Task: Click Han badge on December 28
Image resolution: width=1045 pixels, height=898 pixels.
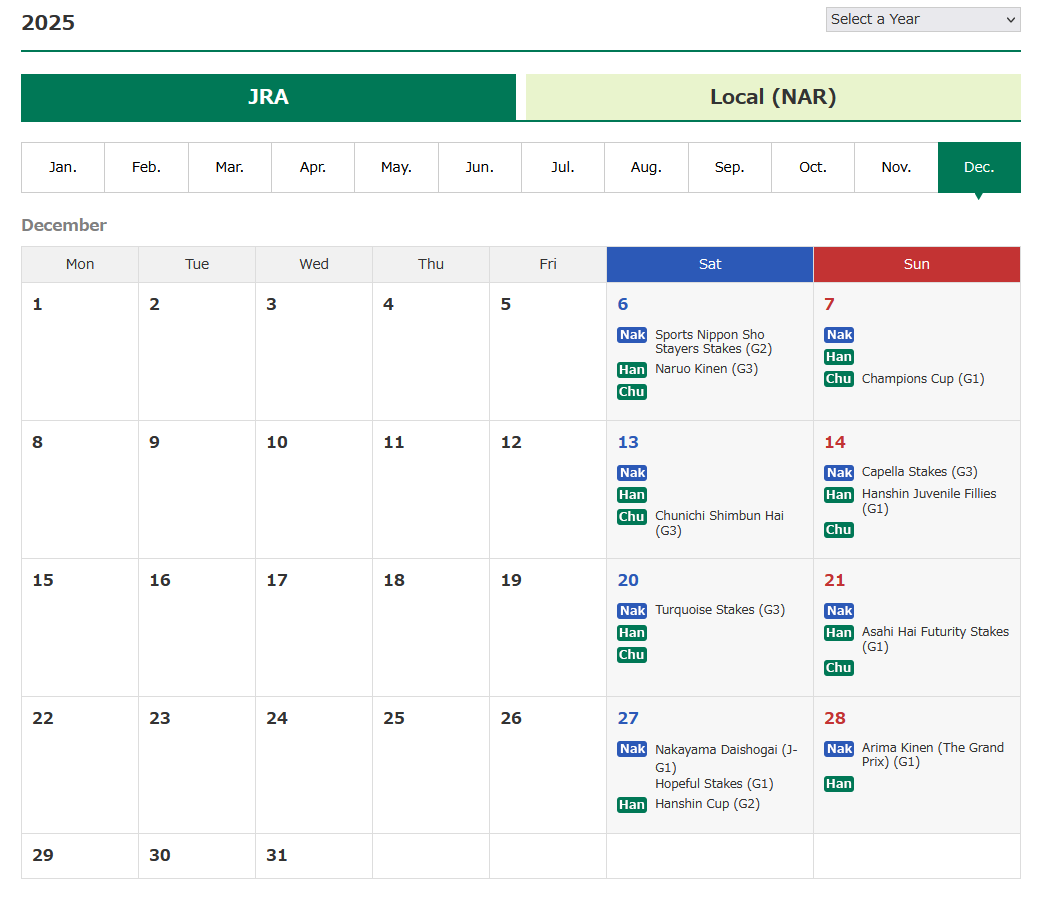Action: tap(839, 784)
